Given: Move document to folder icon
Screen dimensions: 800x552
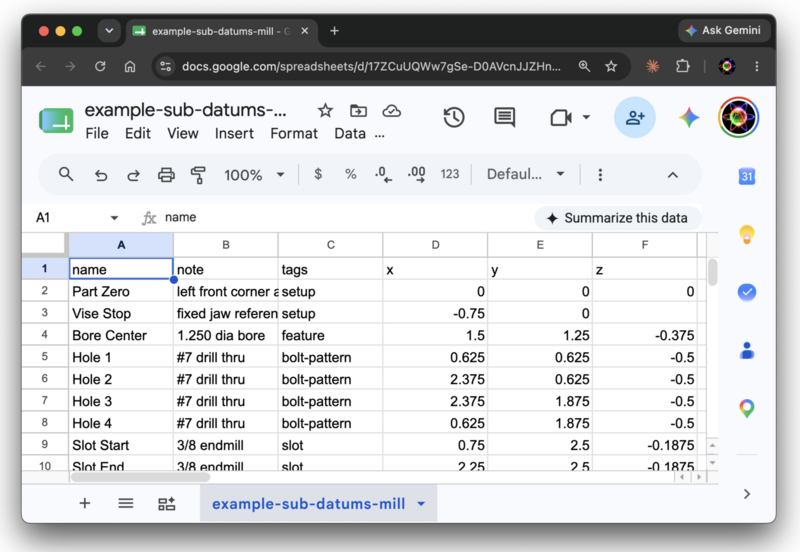Looking at the screenshot, I should (x=358, y=110).
